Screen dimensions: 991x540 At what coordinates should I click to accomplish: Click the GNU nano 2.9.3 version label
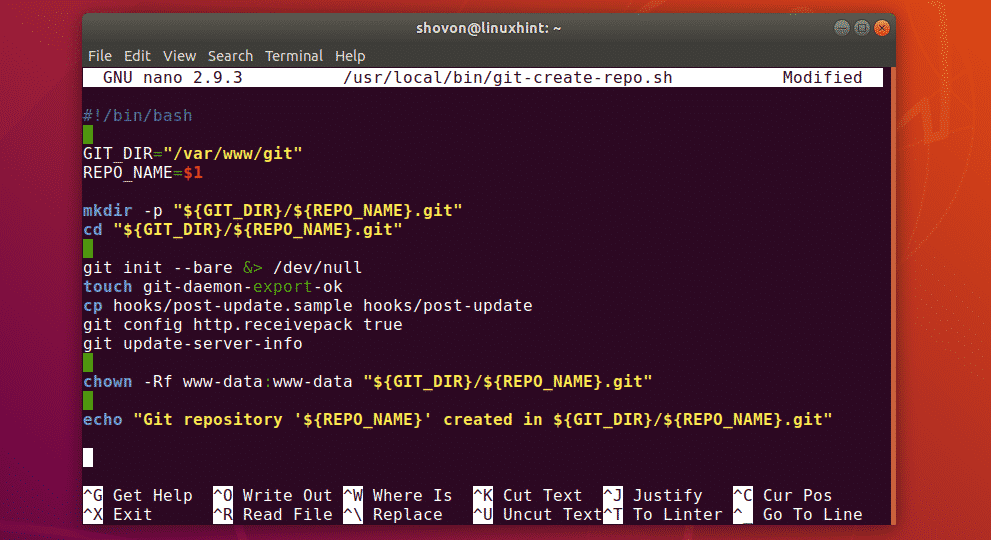coord(173,78)
